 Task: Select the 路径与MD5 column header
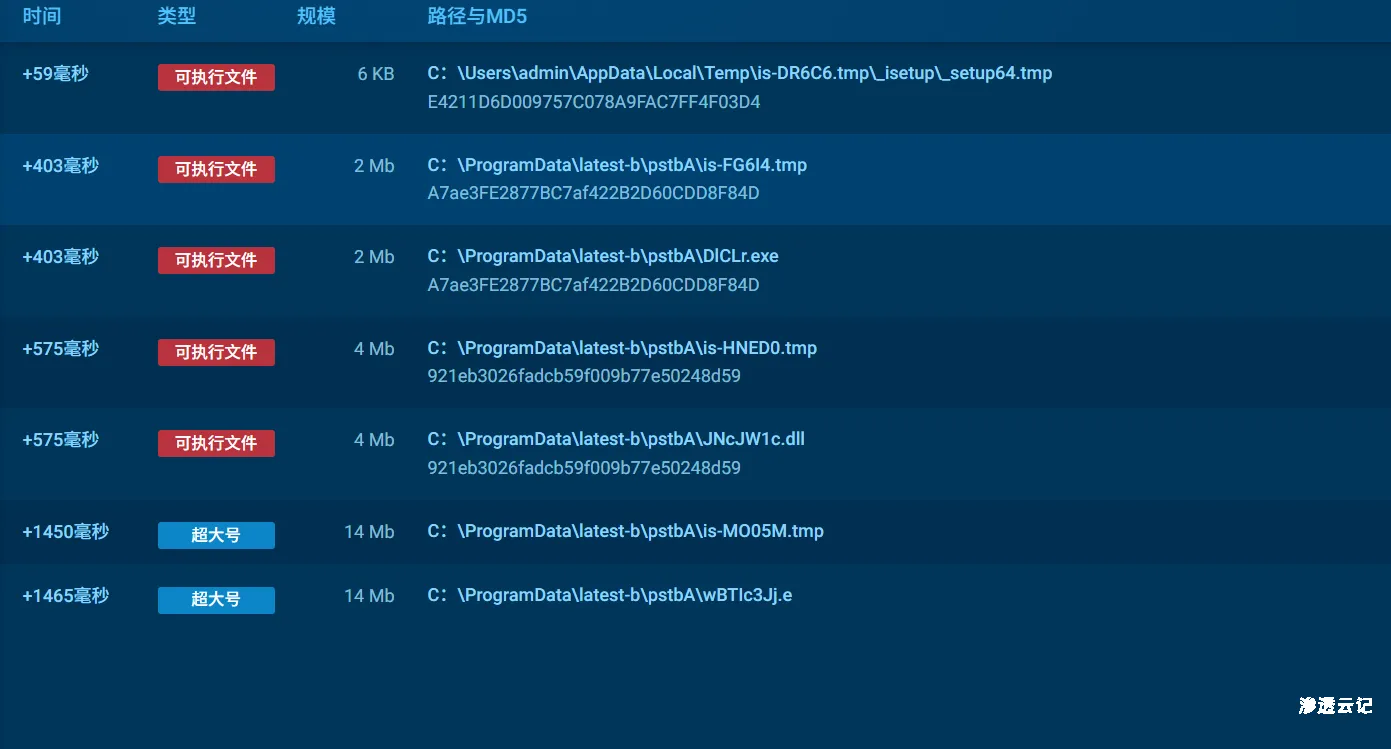[476, 16]
